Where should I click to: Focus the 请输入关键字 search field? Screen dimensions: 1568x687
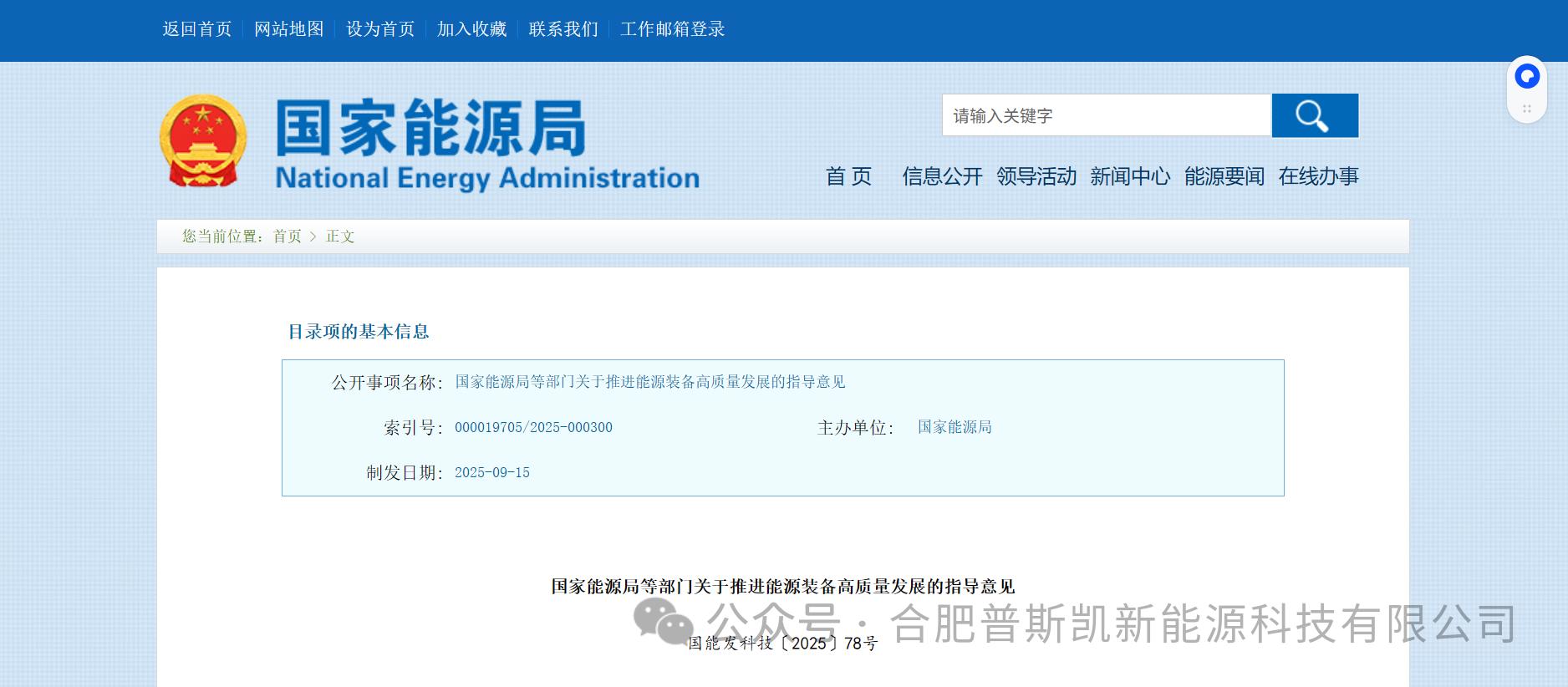1105,115
